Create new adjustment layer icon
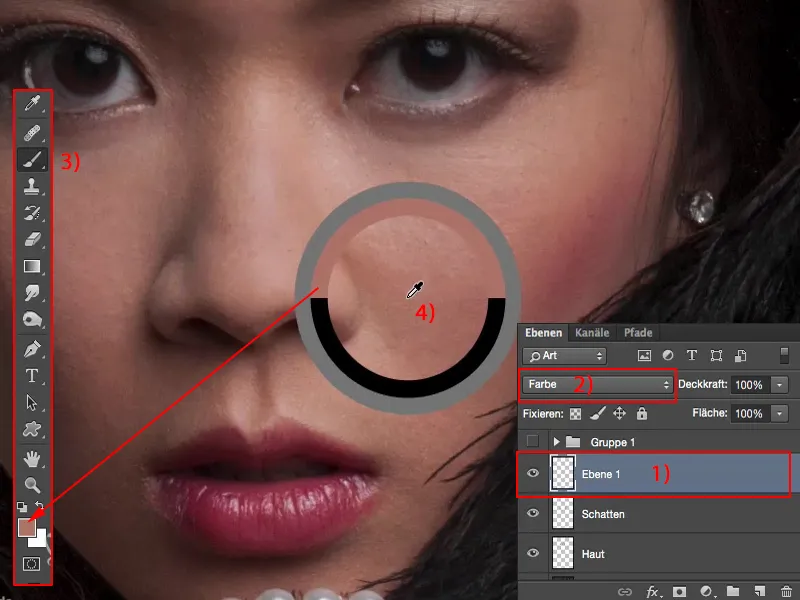 point(707,592)
